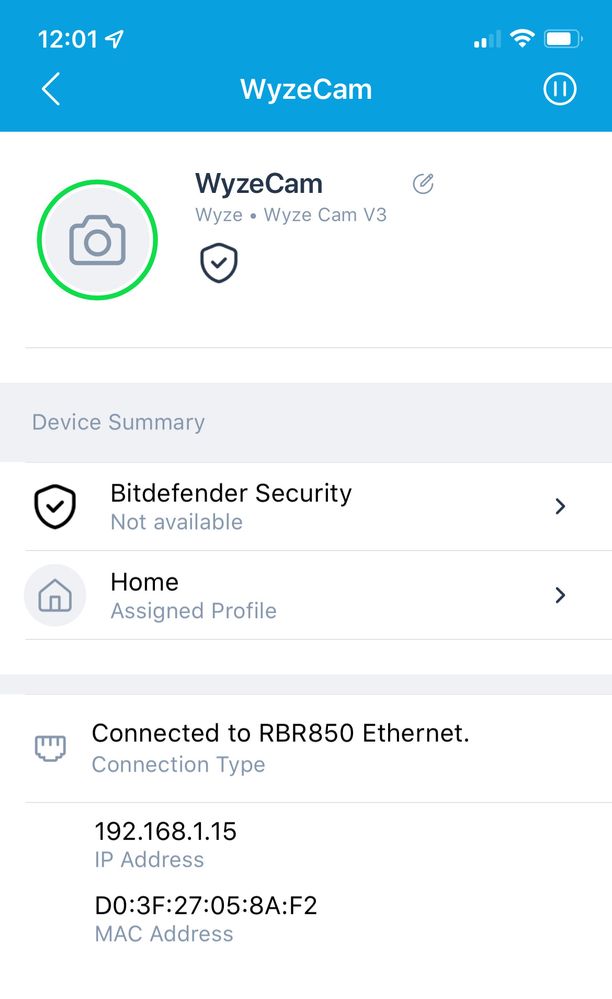Screen dimensions: 612x999
Task: Tap the WyzeCam device name text
Action: tap(258, 183)
